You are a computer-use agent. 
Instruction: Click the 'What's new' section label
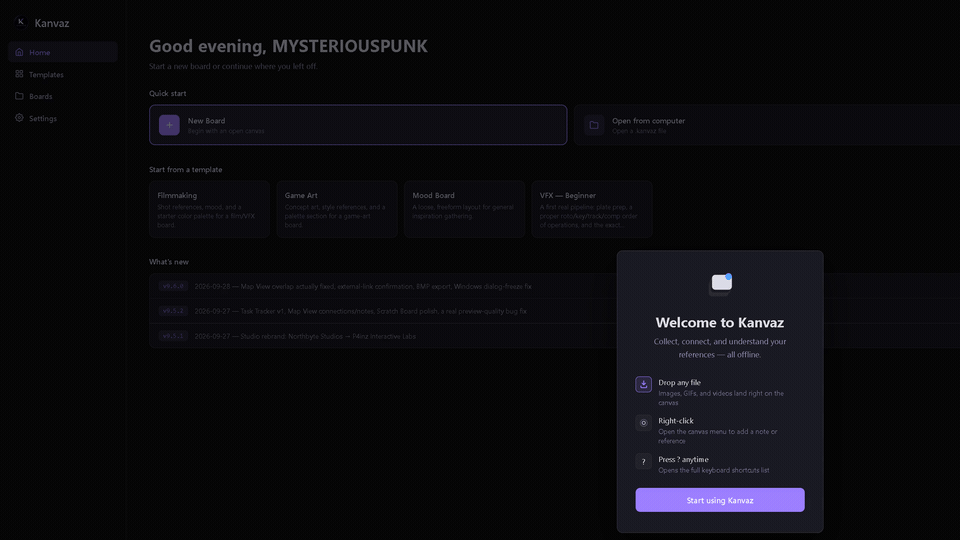pyautogui.click(x=169, y=262)
